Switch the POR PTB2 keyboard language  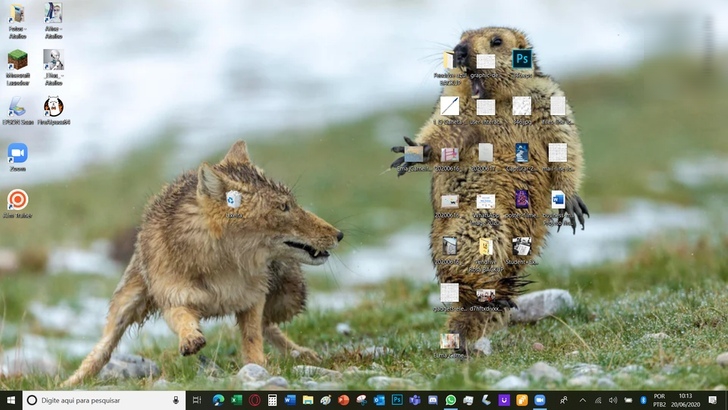pos(659,400)
